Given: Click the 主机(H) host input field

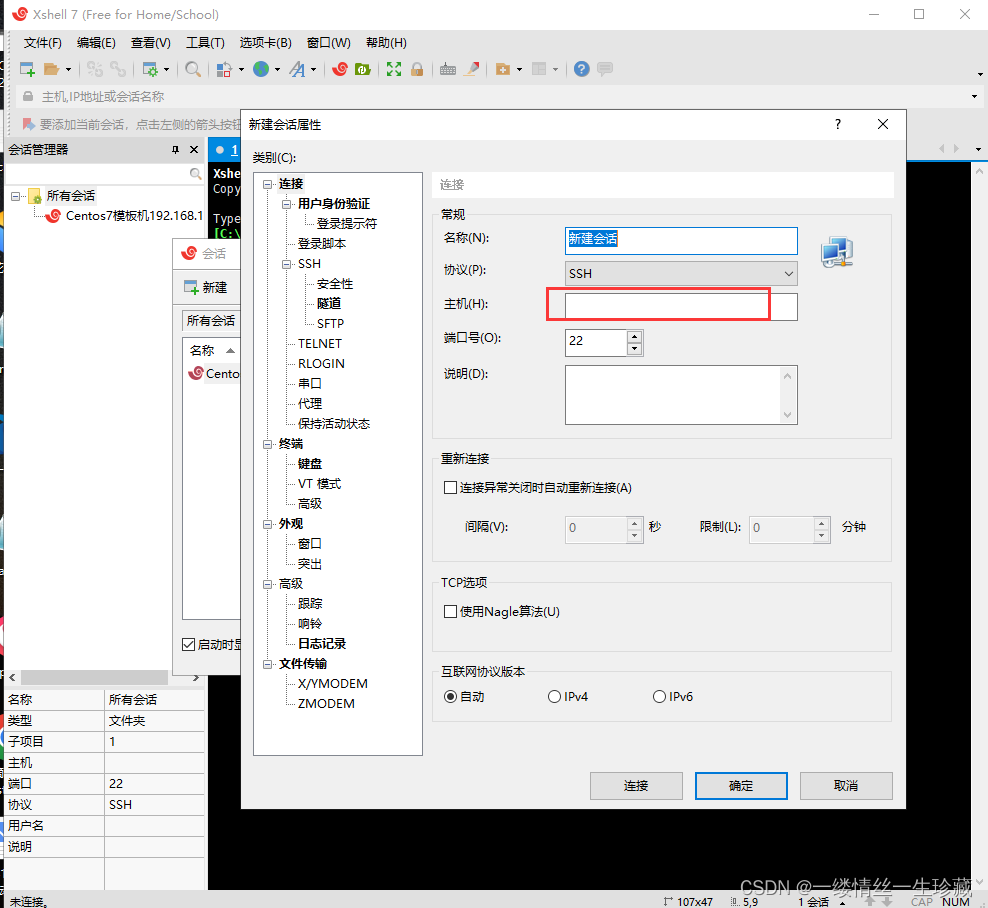Looking at the screenshot, I should click(681, 306).
